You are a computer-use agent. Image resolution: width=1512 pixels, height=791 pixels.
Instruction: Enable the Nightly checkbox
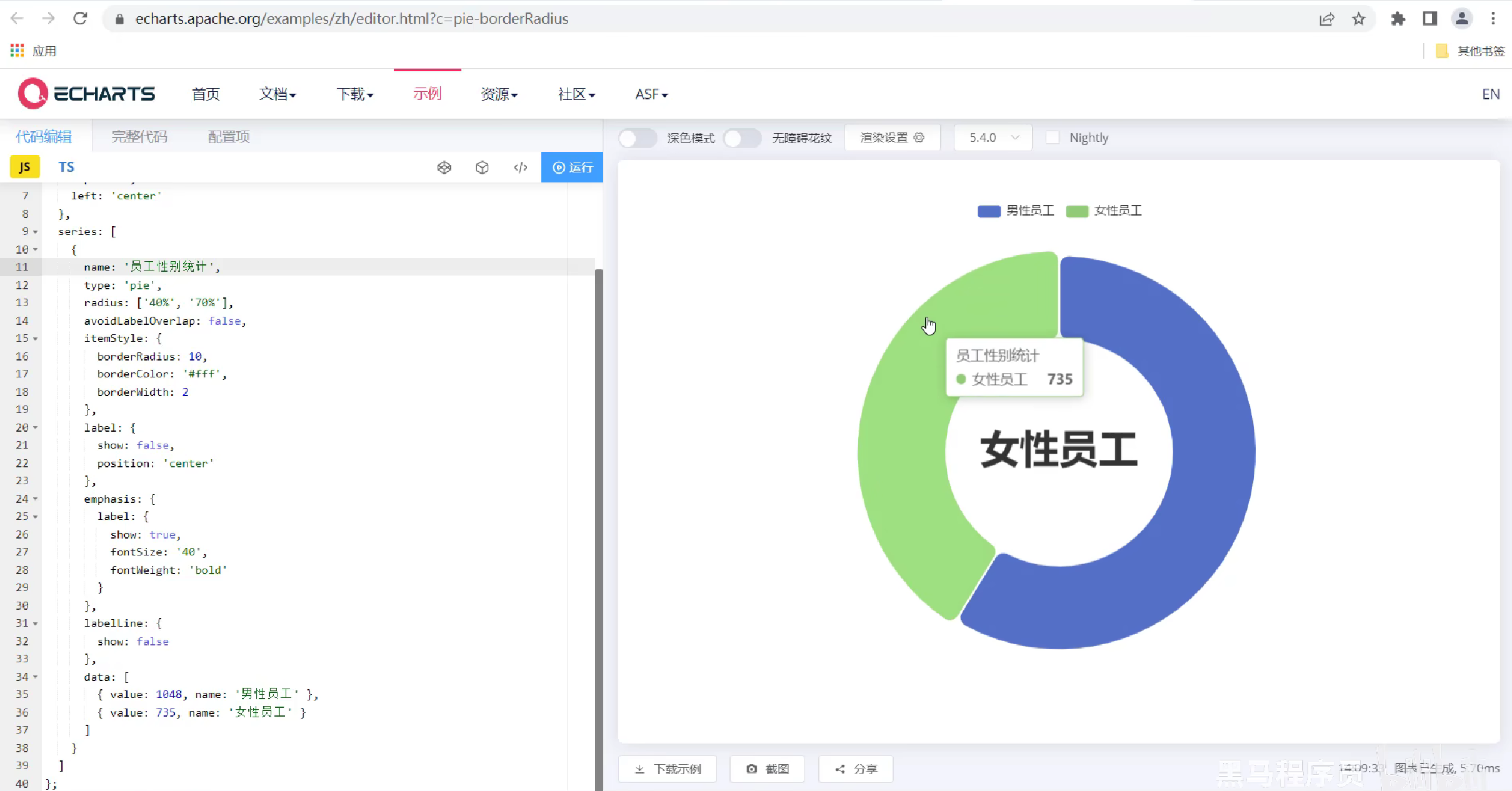point(1053,137)
